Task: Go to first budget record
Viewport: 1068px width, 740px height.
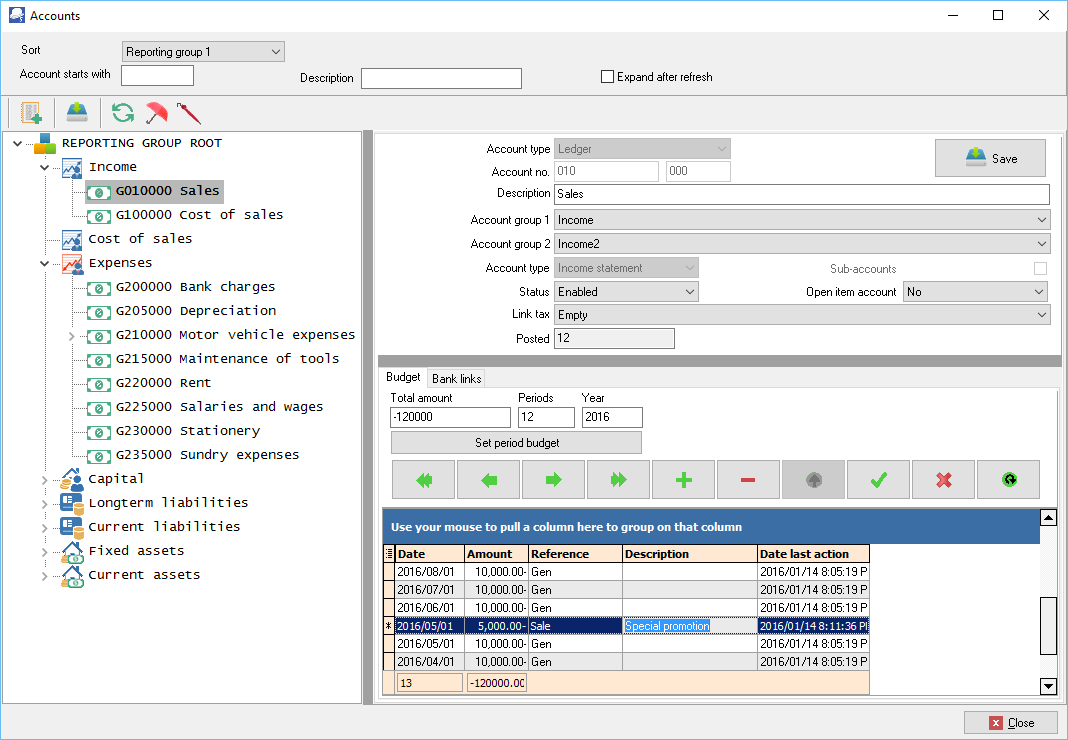Action: 423,480
